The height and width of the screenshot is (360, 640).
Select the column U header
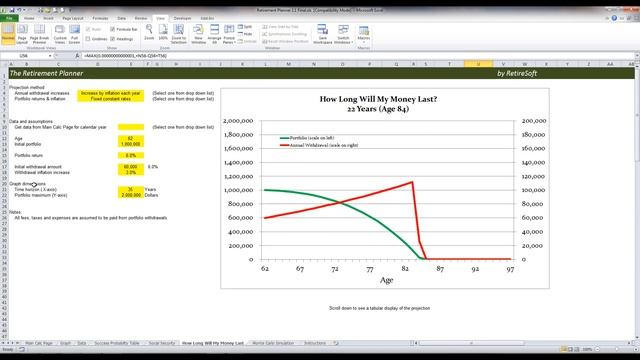coord(478,64)
